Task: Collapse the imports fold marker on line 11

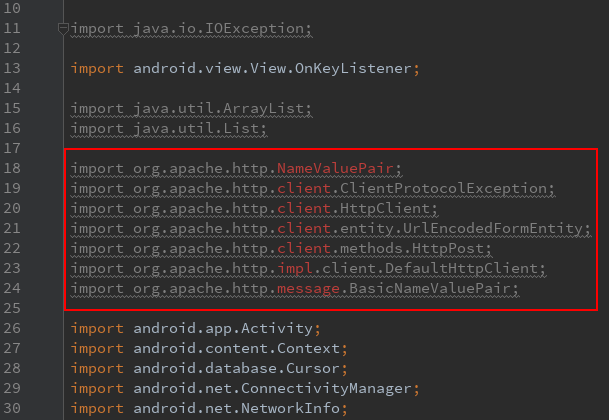Action: pos(63,29)
